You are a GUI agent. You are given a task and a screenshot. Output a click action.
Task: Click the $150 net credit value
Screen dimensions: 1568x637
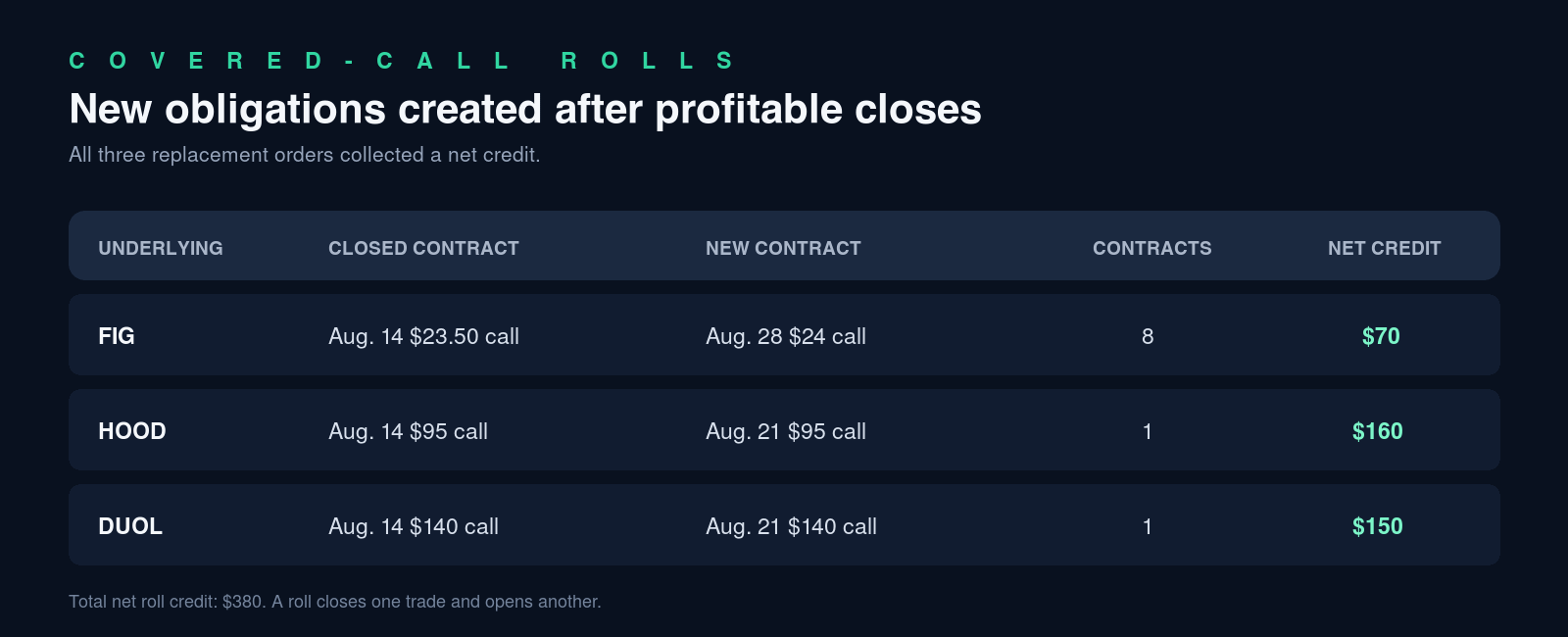point(1378,526)
